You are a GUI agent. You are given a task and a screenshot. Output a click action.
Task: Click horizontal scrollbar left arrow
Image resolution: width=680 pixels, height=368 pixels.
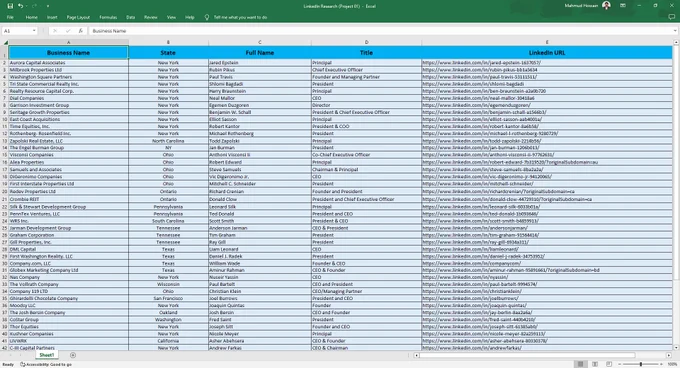(416, 355)
